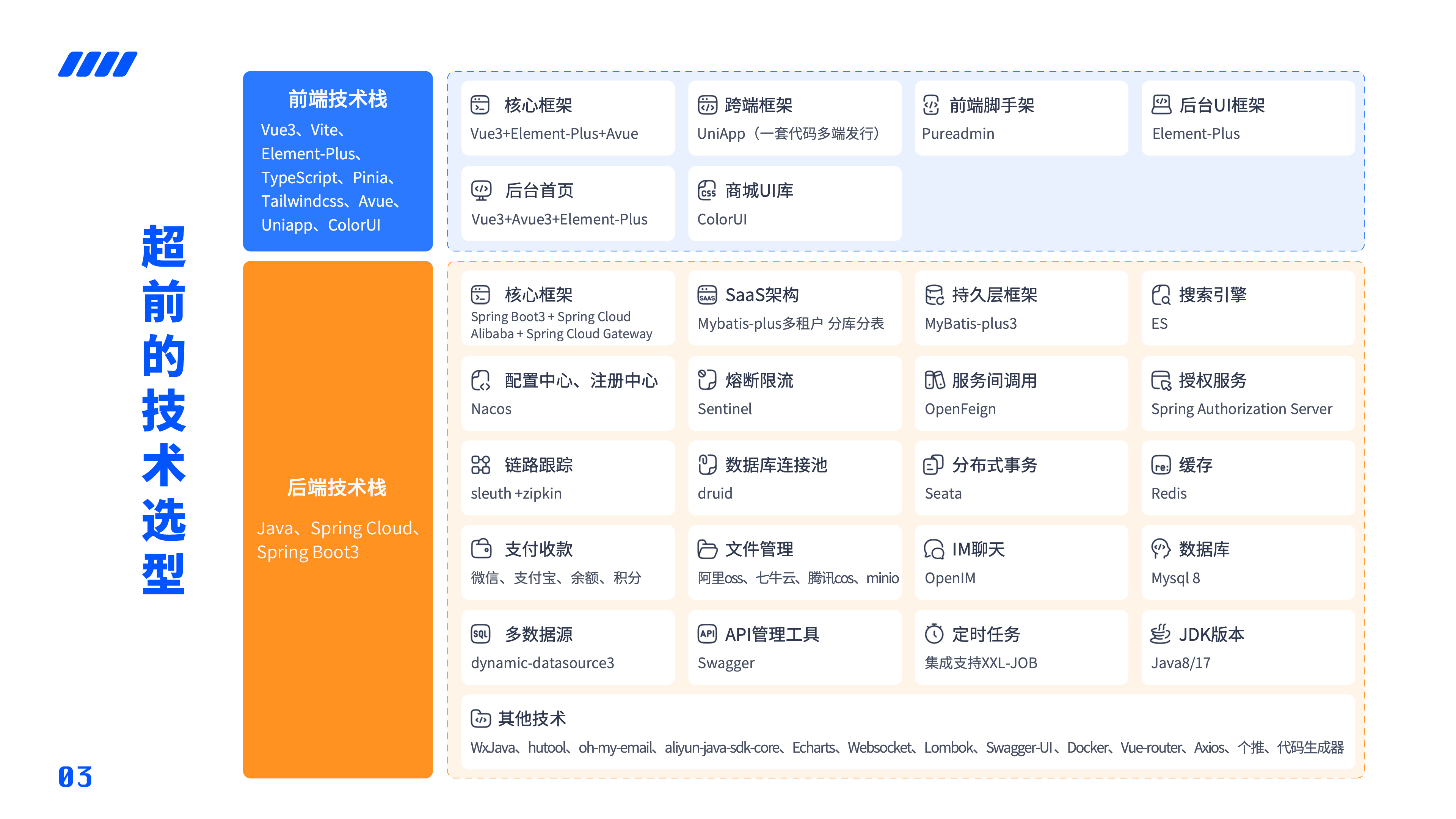Click the blue striped logo at top left
This screenshot has width=1456, height=819.
98,64
